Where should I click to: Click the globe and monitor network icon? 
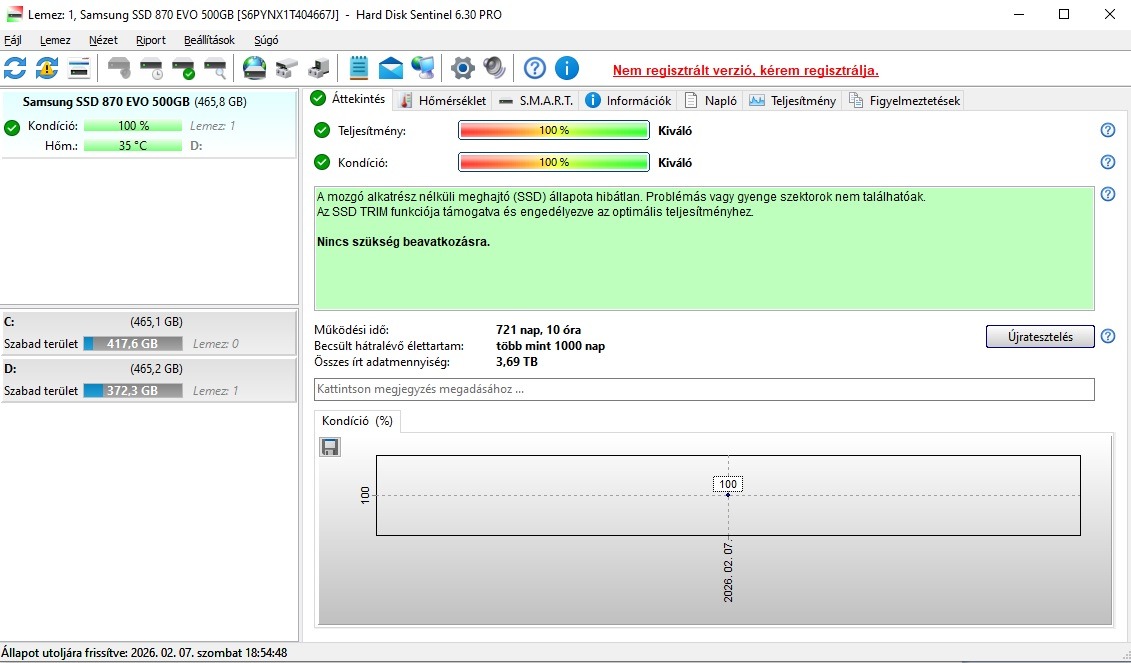click(x=423, y=69)
